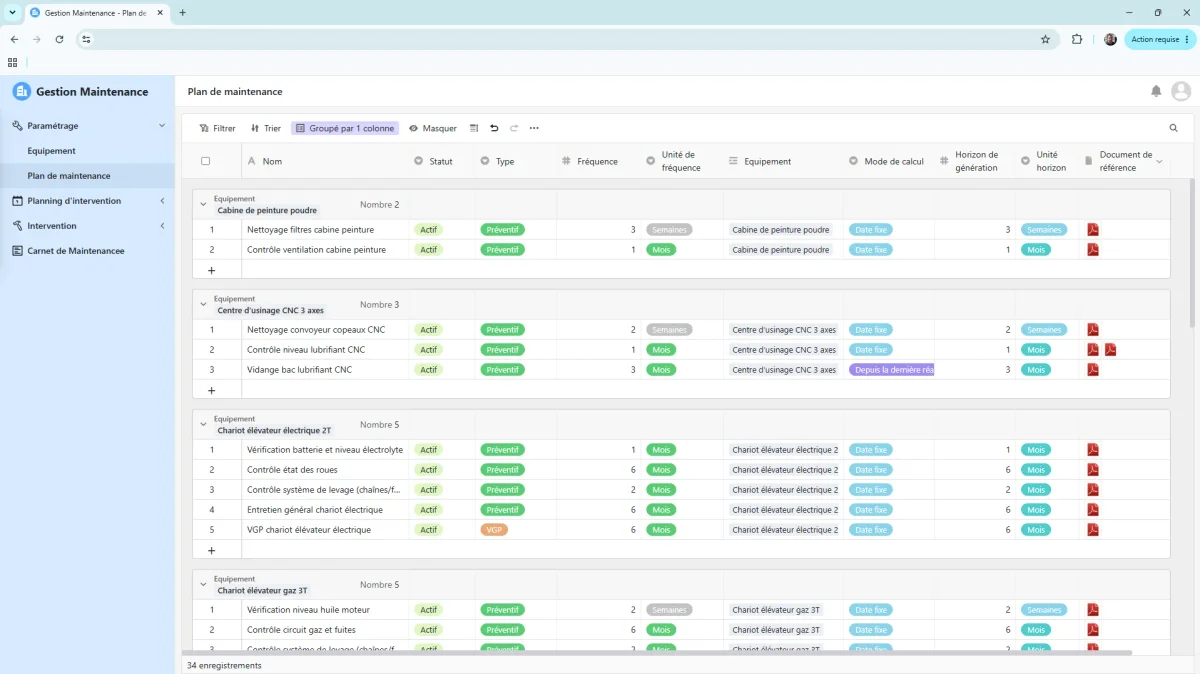Toggle Masquer hidden fields option

433,128
